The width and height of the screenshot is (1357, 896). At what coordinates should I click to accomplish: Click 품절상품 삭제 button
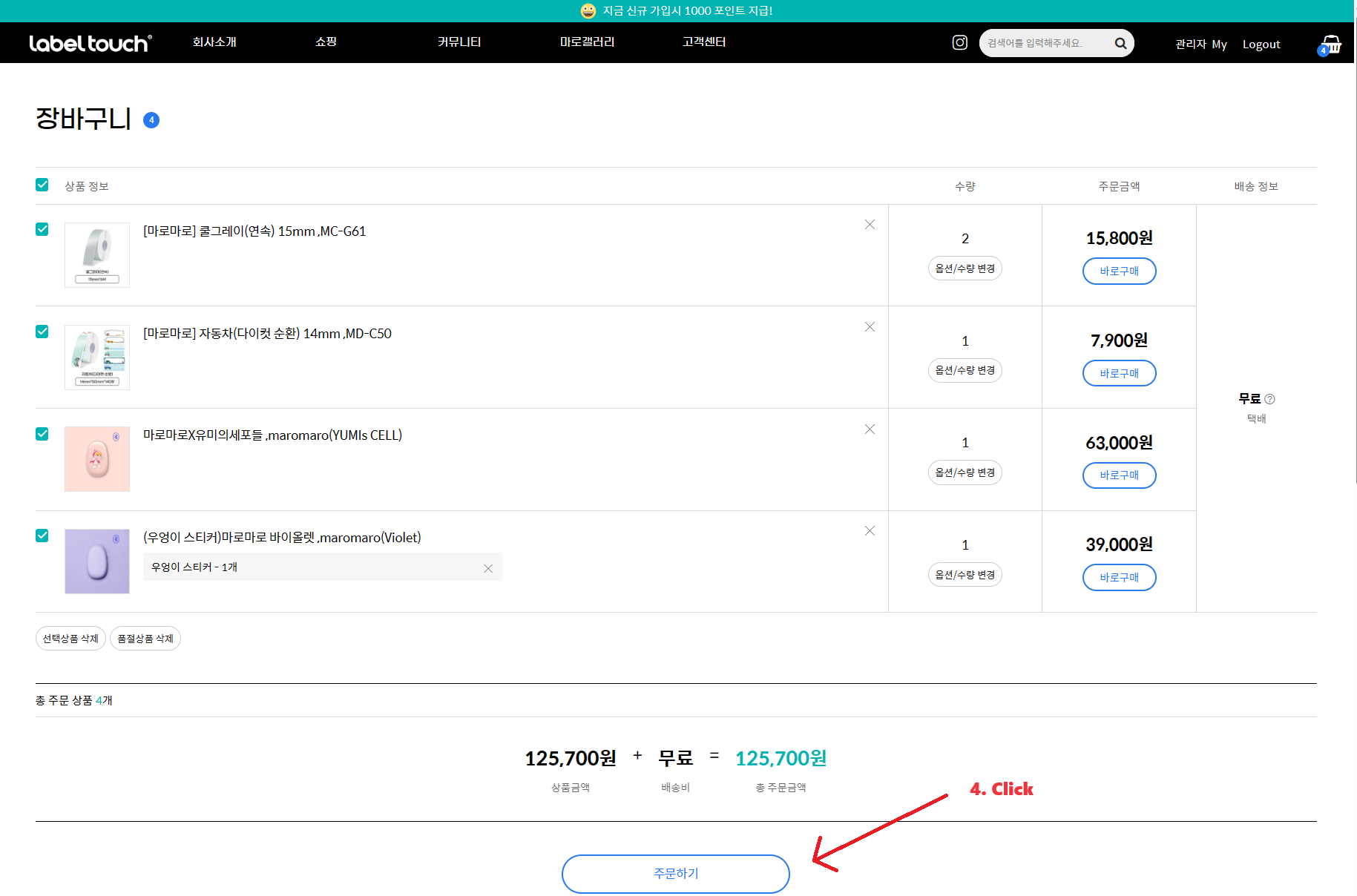tap(145, 639)
